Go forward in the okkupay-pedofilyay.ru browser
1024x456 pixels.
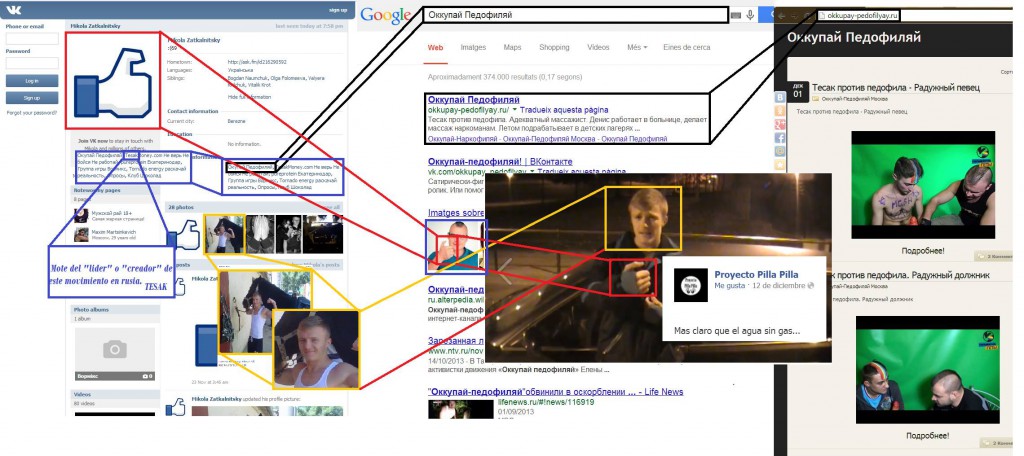click(794, 15)
